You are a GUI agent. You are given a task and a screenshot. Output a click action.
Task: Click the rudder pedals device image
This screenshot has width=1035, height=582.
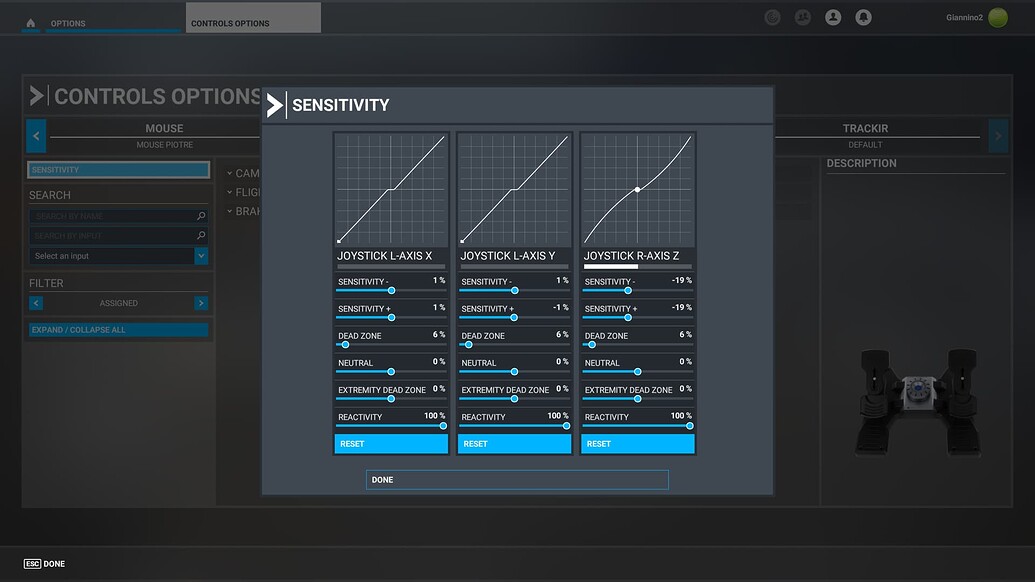pos(916,400)
